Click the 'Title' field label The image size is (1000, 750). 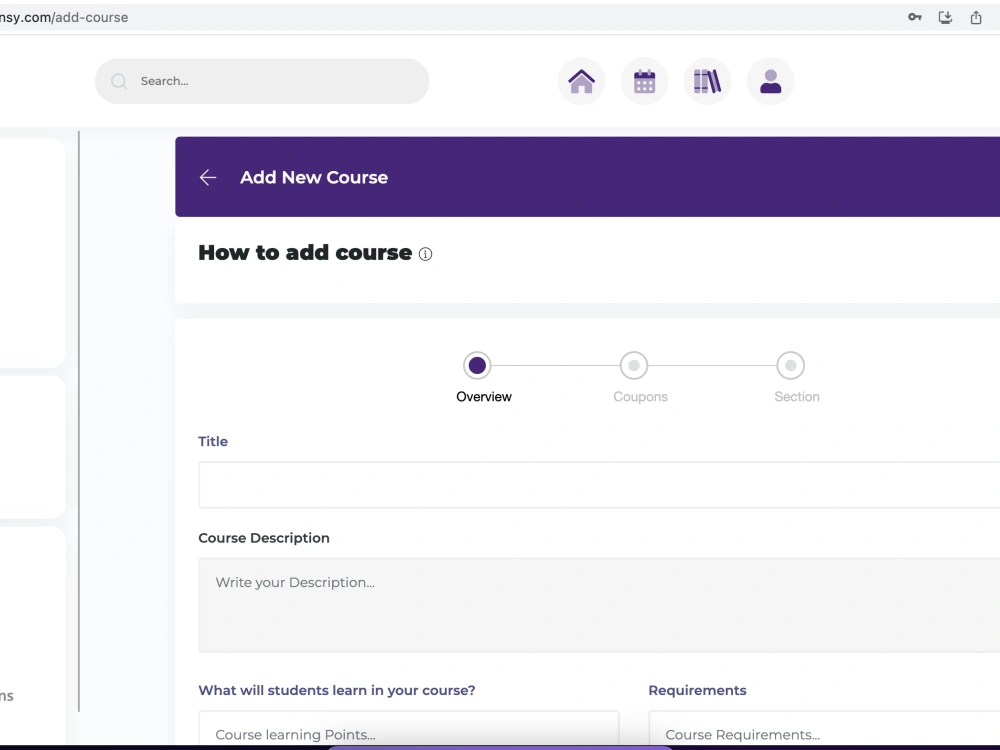213,441
